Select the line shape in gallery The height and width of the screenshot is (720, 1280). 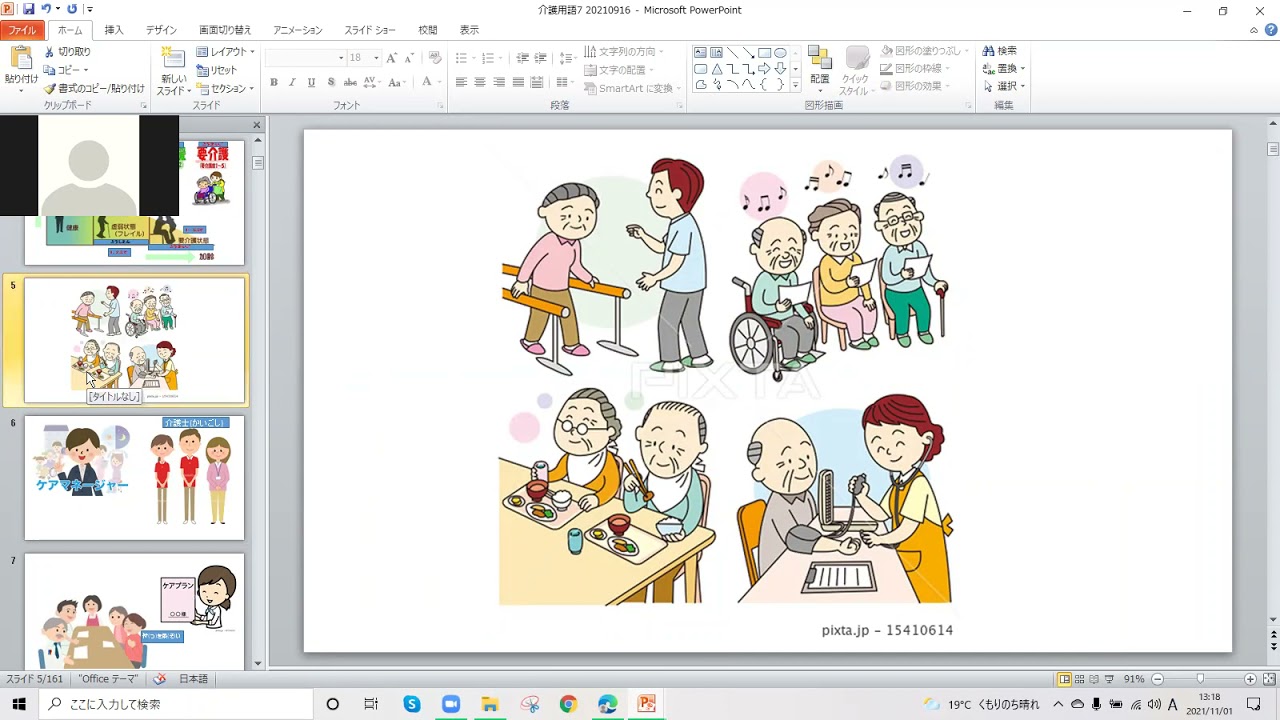pyautogui.click(x=732, y=53)
